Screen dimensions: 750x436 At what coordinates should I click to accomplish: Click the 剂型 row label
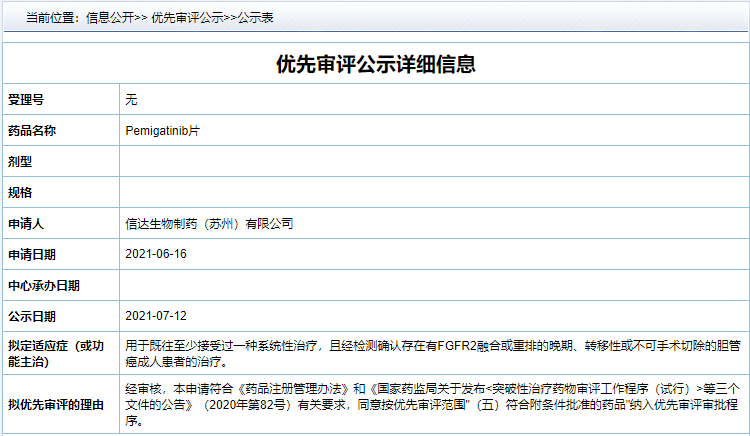click(x=21, y=162)
